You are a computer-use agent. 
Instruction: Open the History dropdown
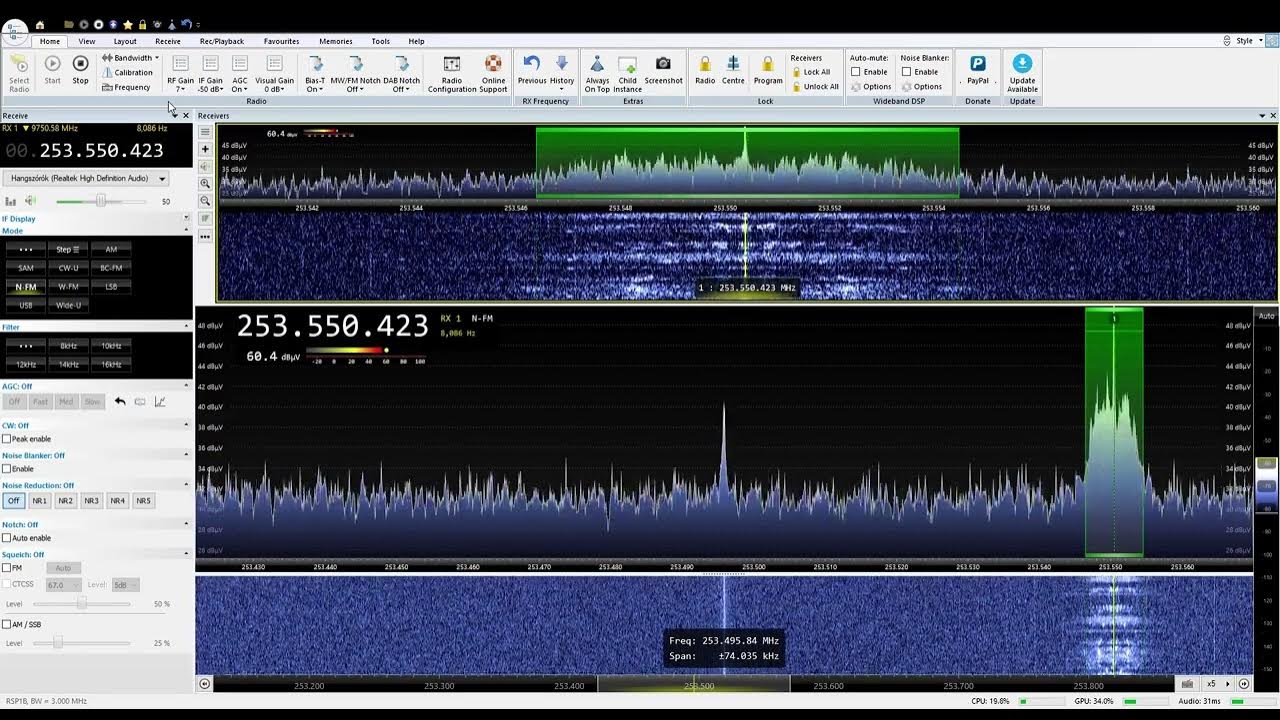tap(562, 70)
